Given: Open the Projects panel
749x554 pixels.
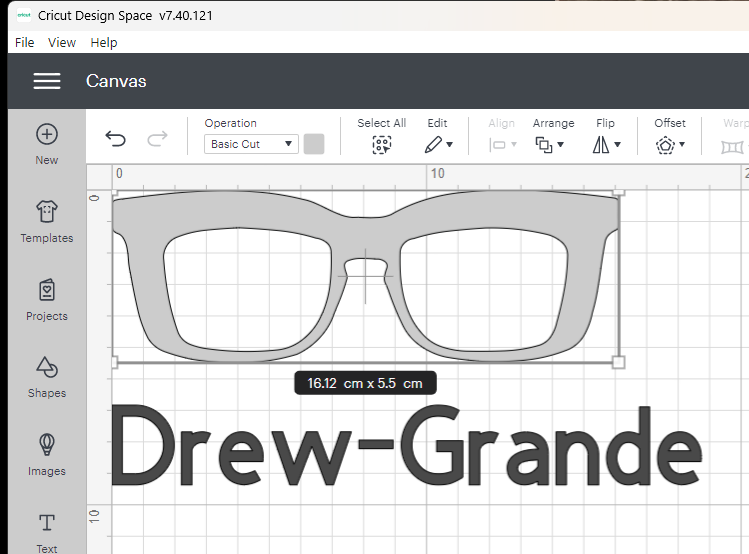Looking at the screenshot, I should [x=47, y=290].
